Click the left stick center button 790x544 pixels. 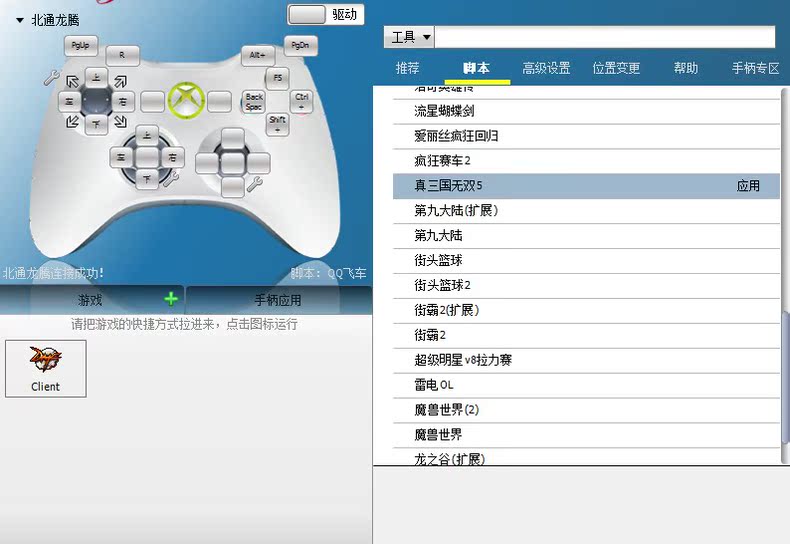click(x=147, y=158)
